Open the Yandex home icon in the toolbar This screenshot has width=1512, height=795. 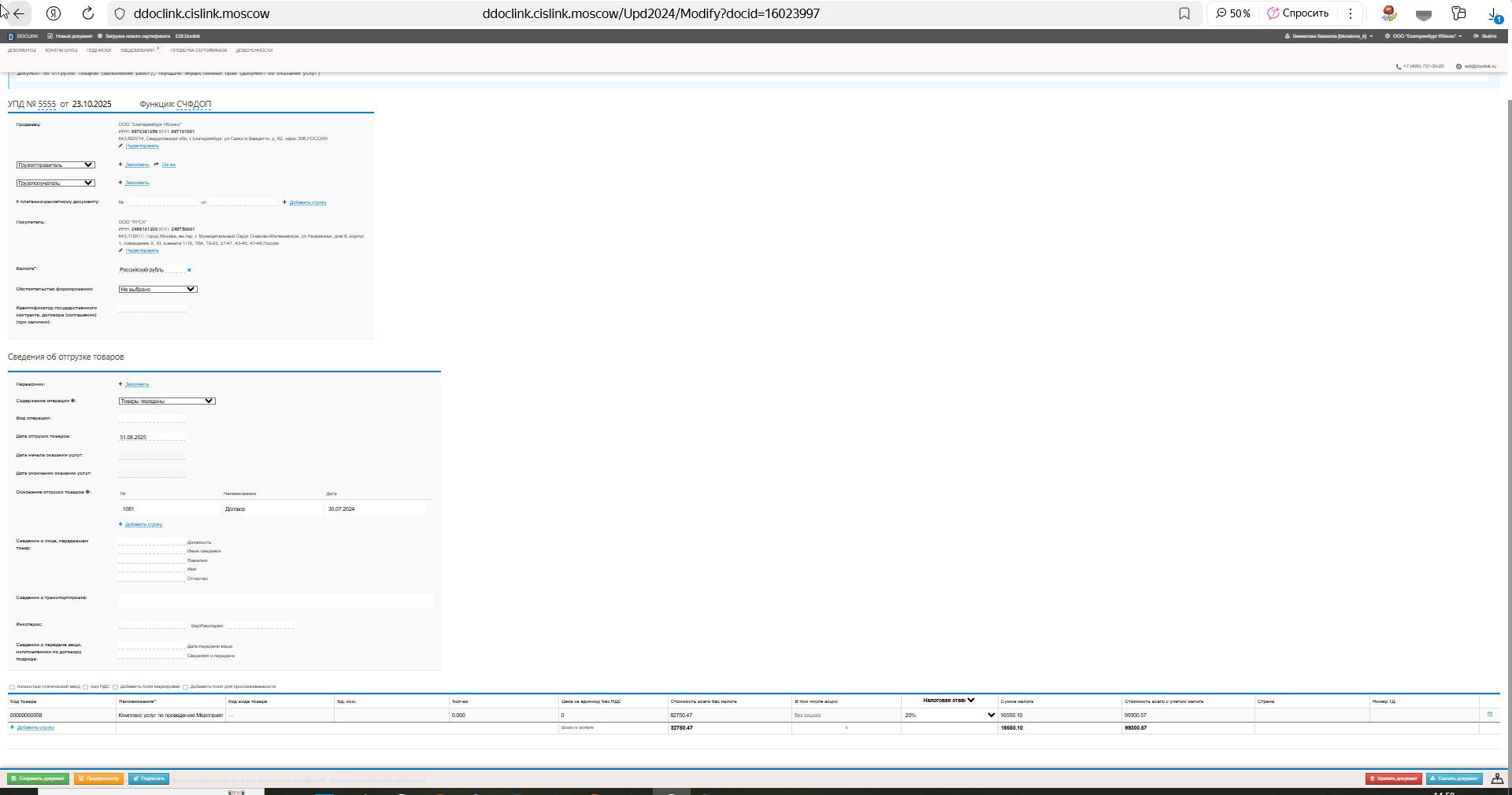pyautogui.click(x=54, y=13)
